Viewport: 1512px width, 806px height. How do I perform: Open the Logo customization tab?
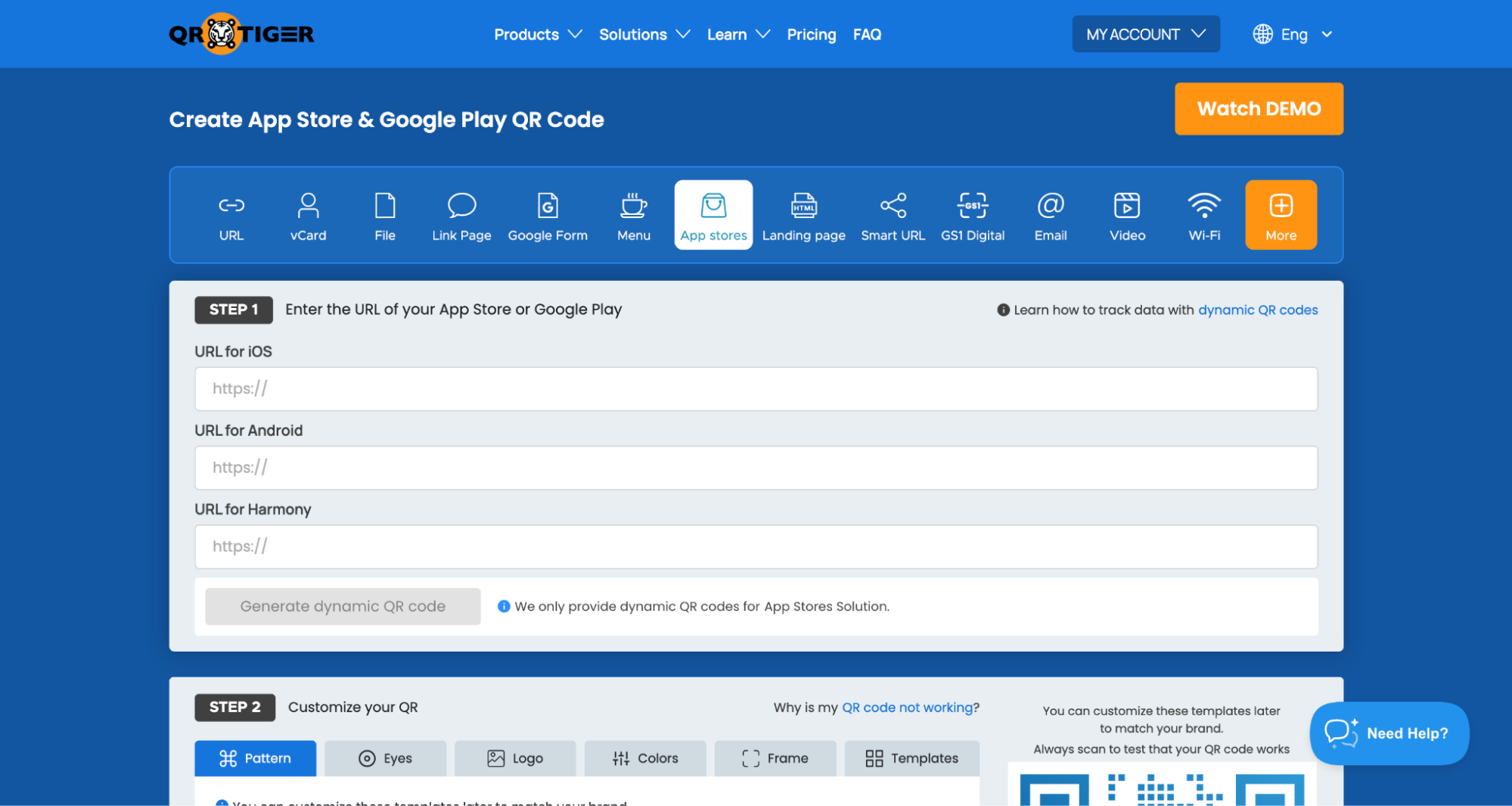tap(515, 758)
